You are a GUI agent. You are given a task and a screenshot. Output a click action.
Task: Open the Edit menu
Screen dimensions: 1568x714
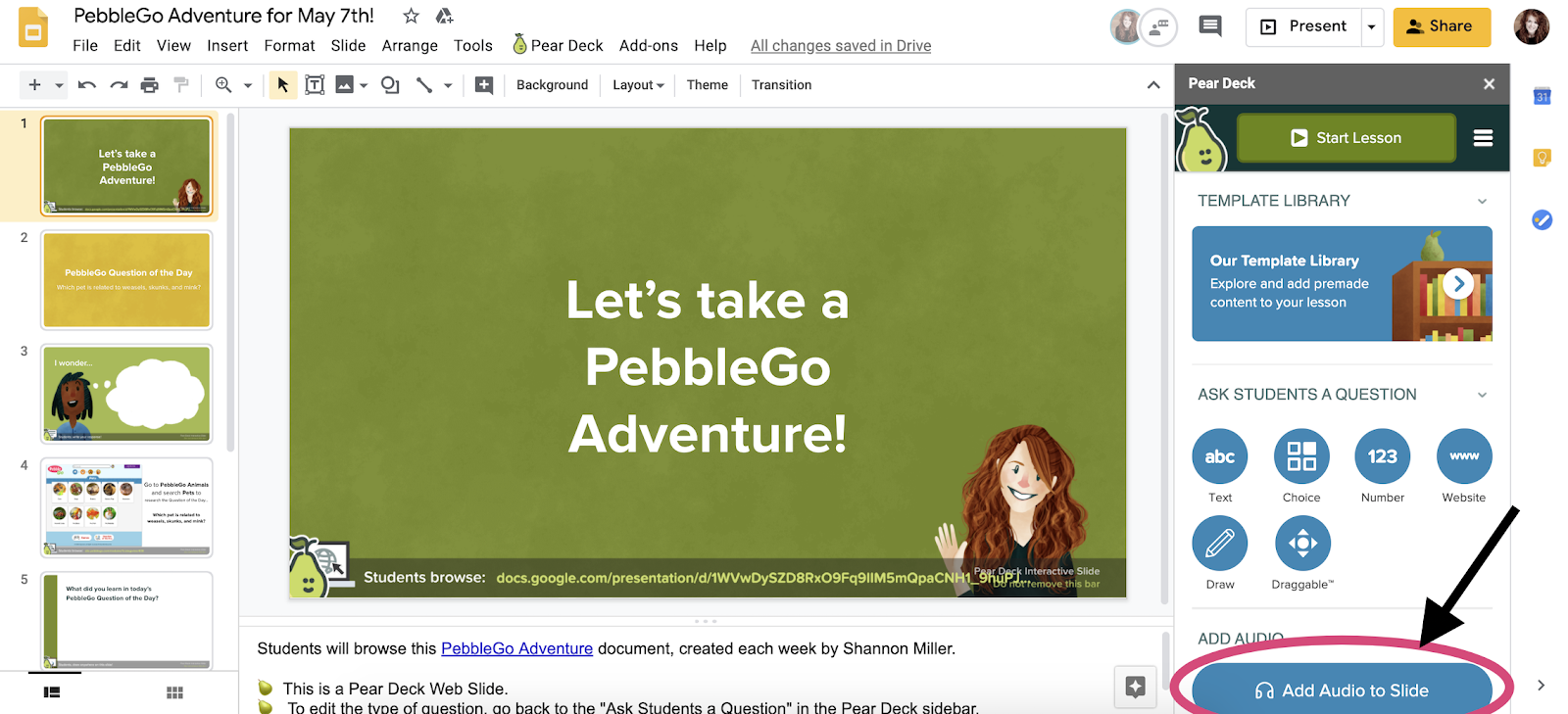click(x=126, y=45)
